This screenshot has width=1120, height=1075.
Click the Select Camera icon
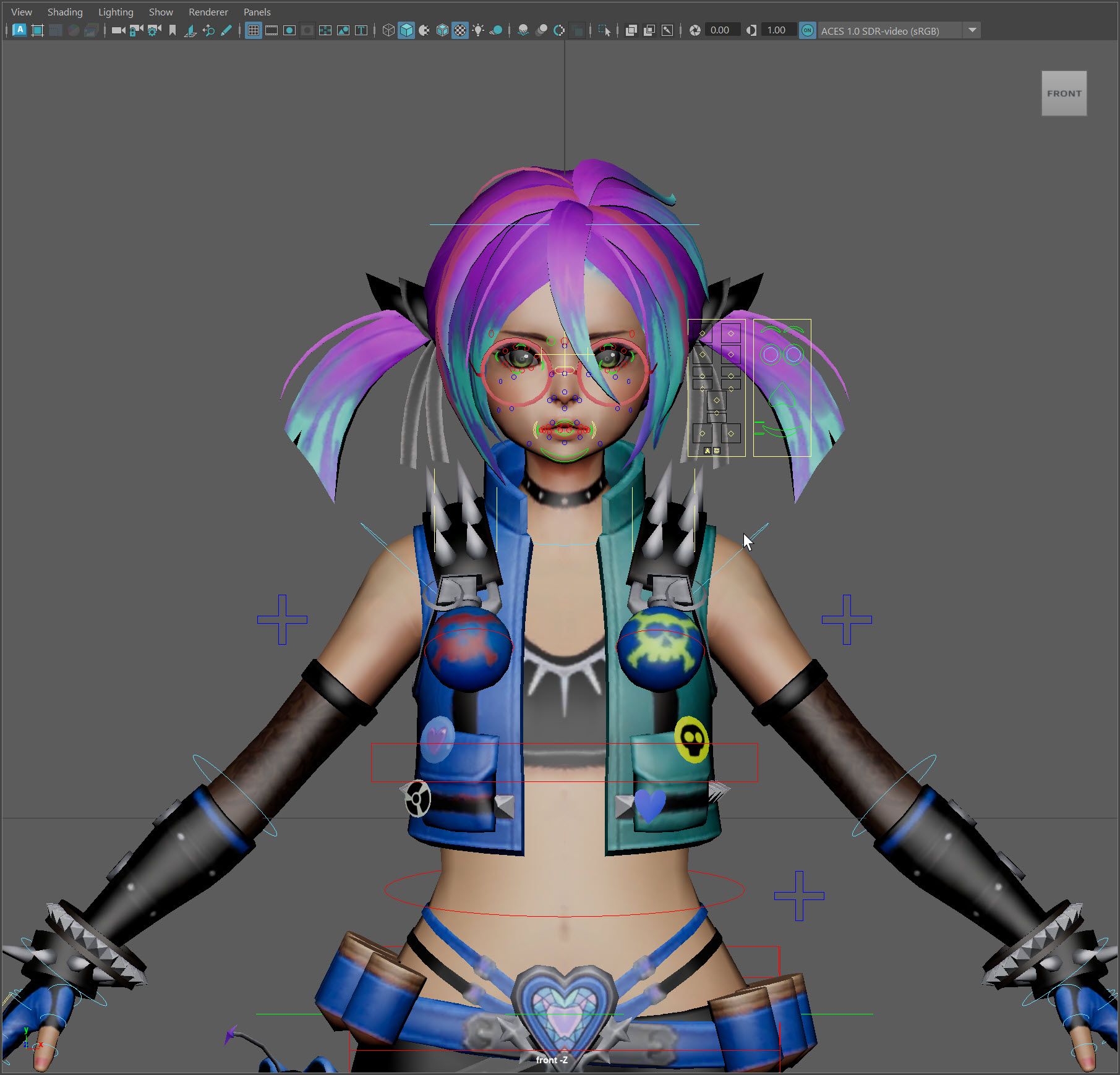[x=118, y=30]
